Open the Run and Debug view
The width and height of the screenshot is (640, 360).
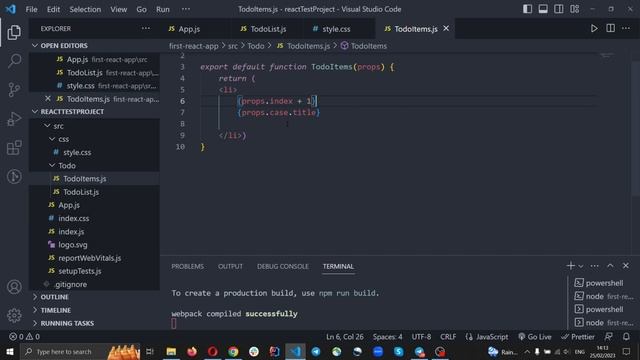click(x=14, y=119)
